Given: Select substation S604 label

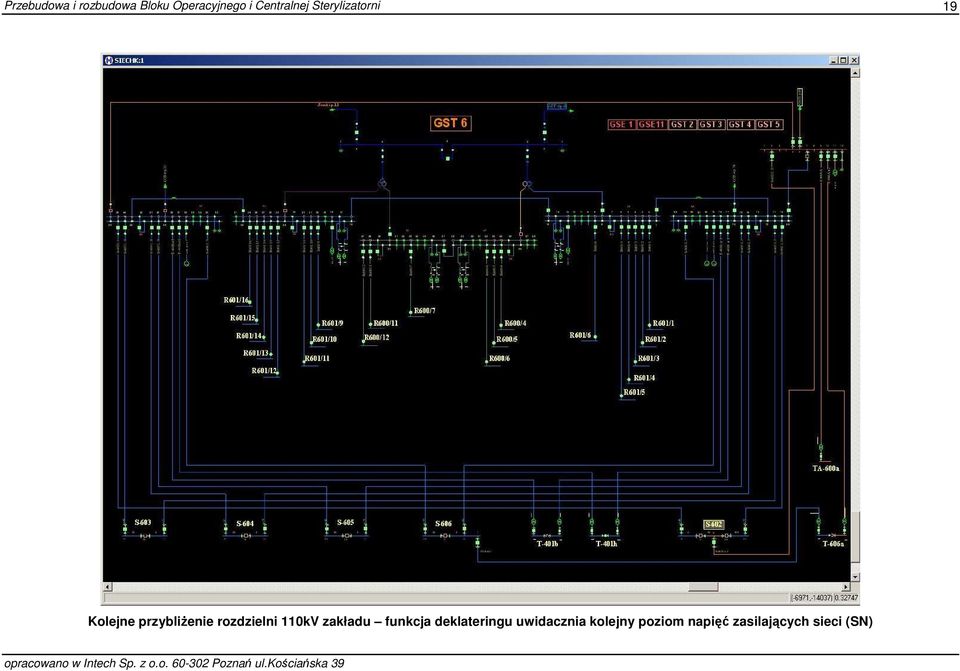Looking at the screenshot, I should (245, 524).
